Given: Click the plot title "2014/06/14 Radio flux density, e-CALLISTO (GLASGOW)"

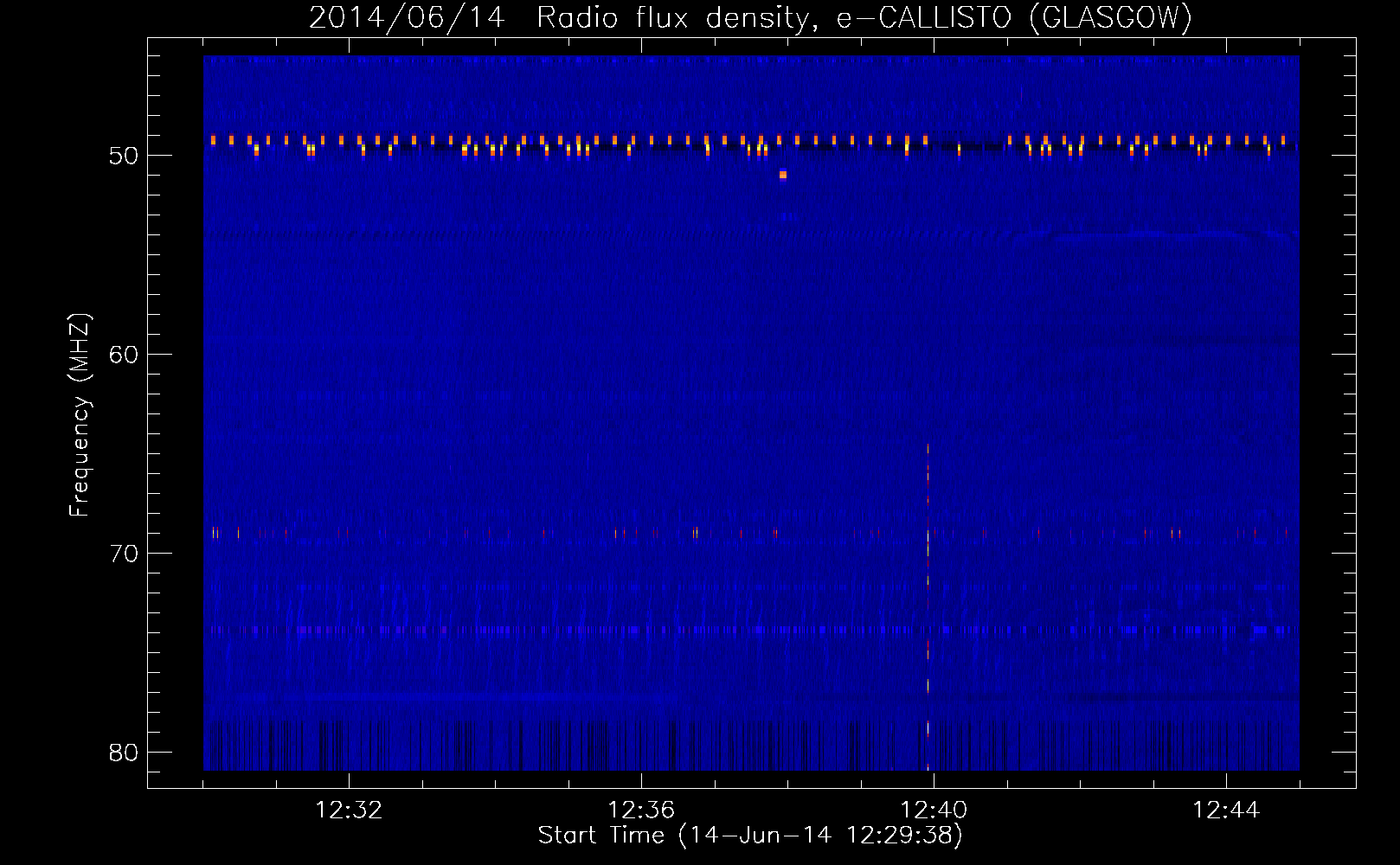Looking at the screenshot, I should pos(750,17).
